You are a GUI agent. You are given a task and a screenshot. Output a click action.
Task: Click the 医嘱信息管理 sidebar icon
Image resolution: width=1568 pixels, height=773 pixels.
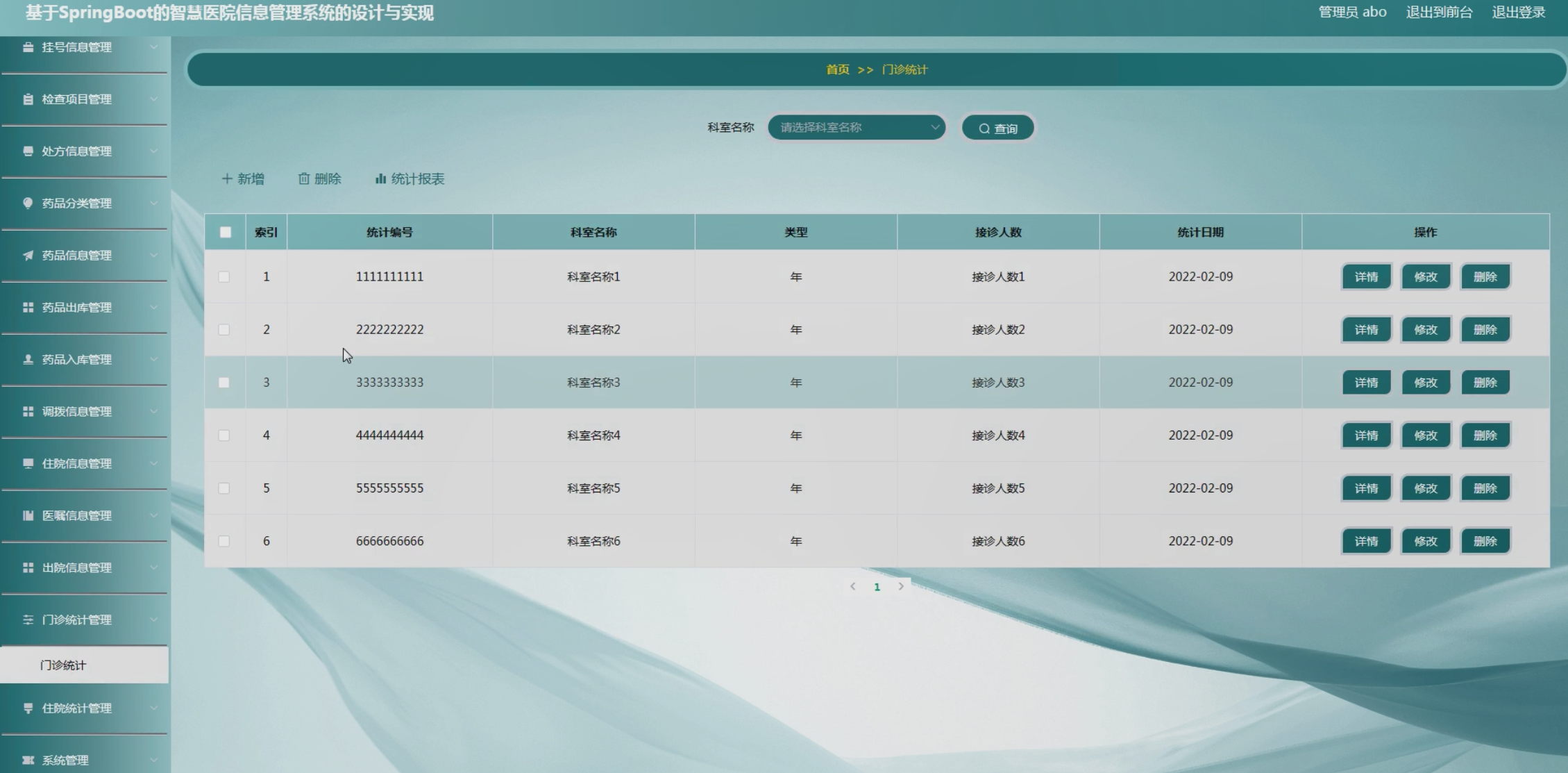pos(28,515)
